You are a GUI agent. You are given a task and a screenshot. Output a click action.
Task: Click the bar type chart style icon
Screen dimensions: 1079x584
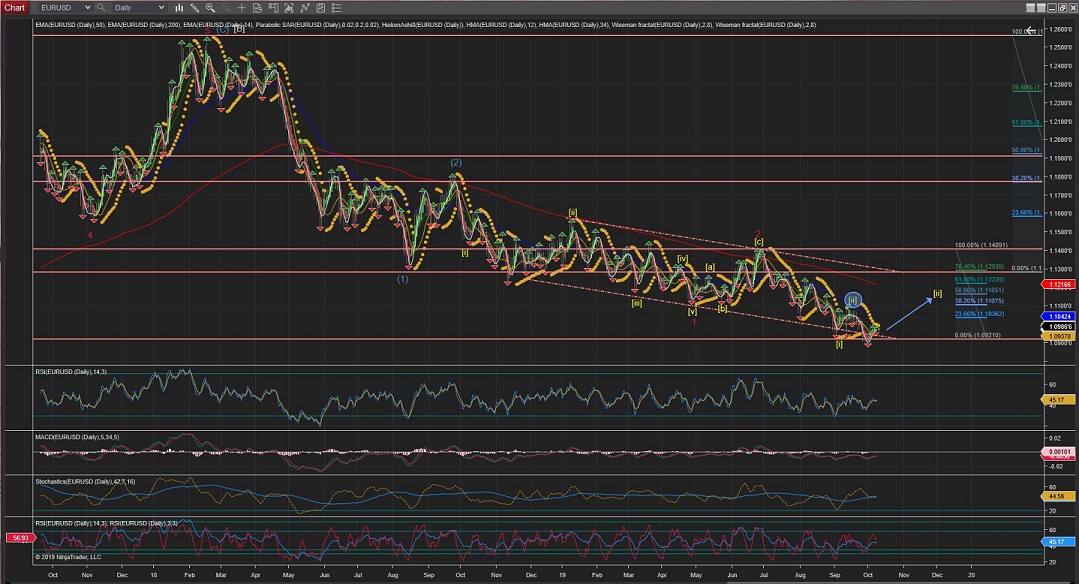pyautogui.click(x=179, y=8)
